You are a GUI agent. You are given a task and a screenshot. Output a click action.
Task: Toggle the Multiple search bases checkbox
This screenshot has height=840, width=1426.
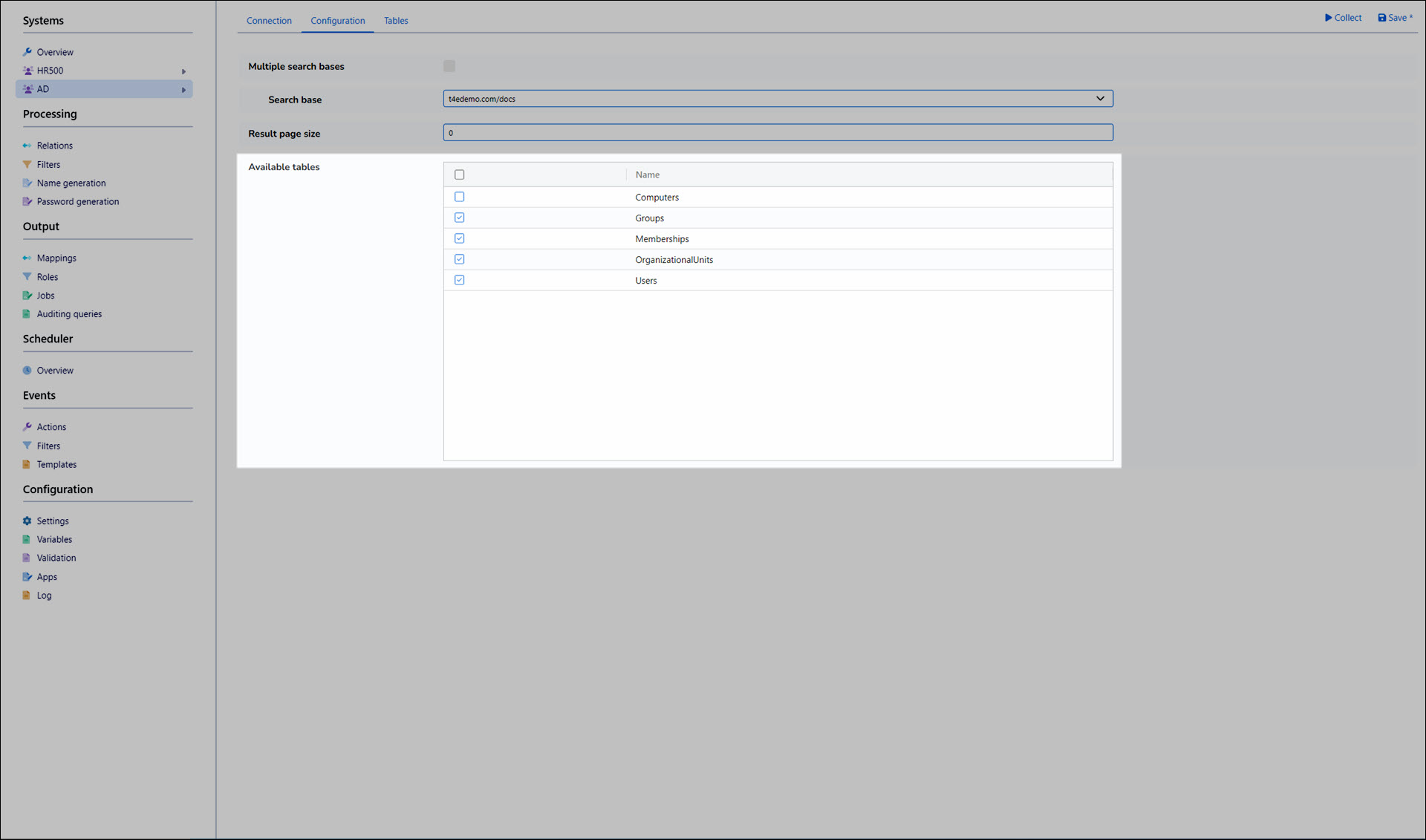[449, 66]
